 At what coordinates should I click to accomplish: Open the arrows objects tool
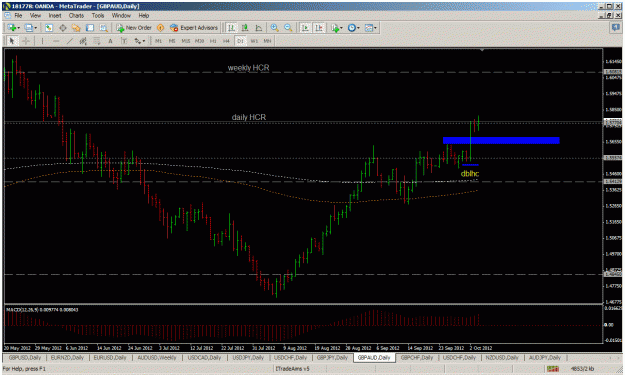point(137,41)
